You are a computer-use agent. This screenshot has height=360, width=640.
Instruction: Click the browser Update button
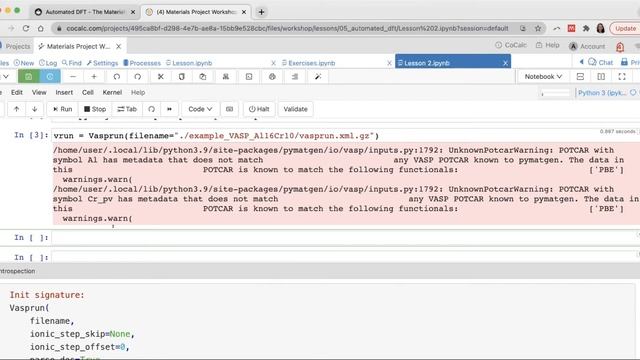[x=625, y=28]
